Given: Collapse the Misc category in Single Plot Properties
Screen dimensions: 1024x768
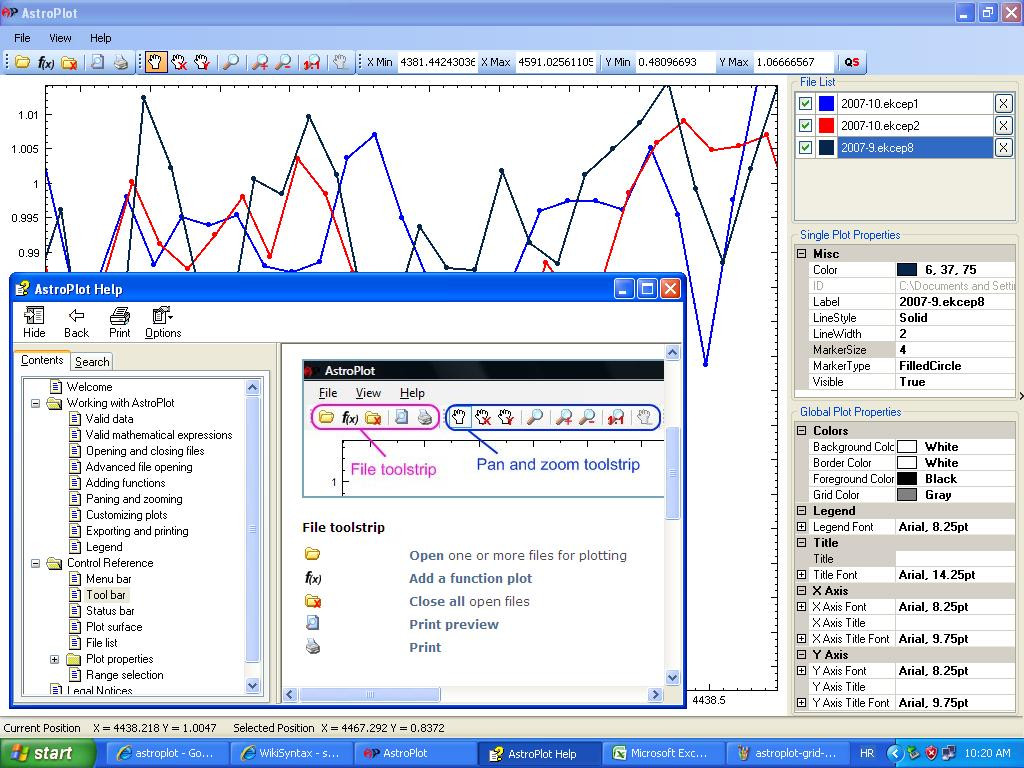Looking at the screenshot, I should click(x=802, y=253).
